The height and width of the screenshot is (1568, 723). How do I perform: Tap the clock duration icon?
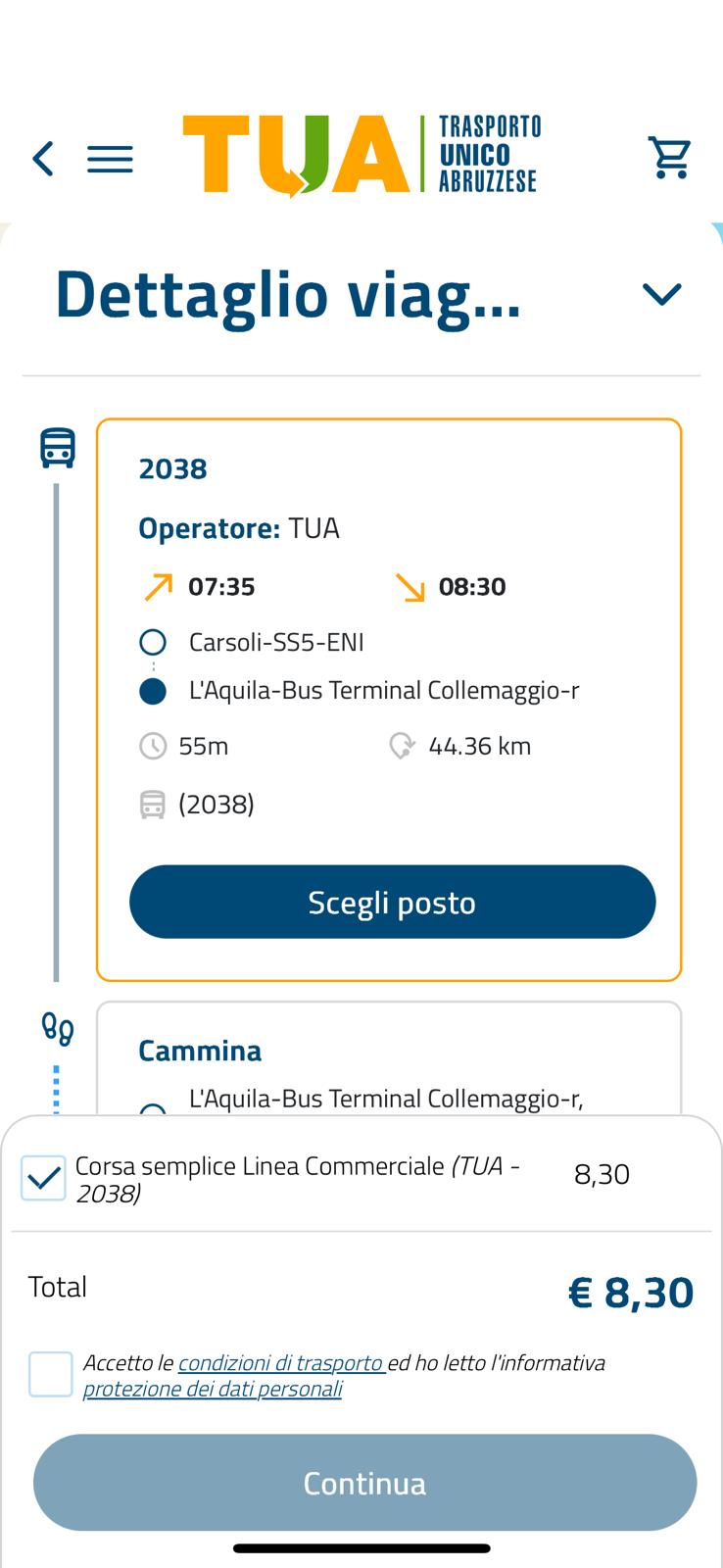pos(153,747)
